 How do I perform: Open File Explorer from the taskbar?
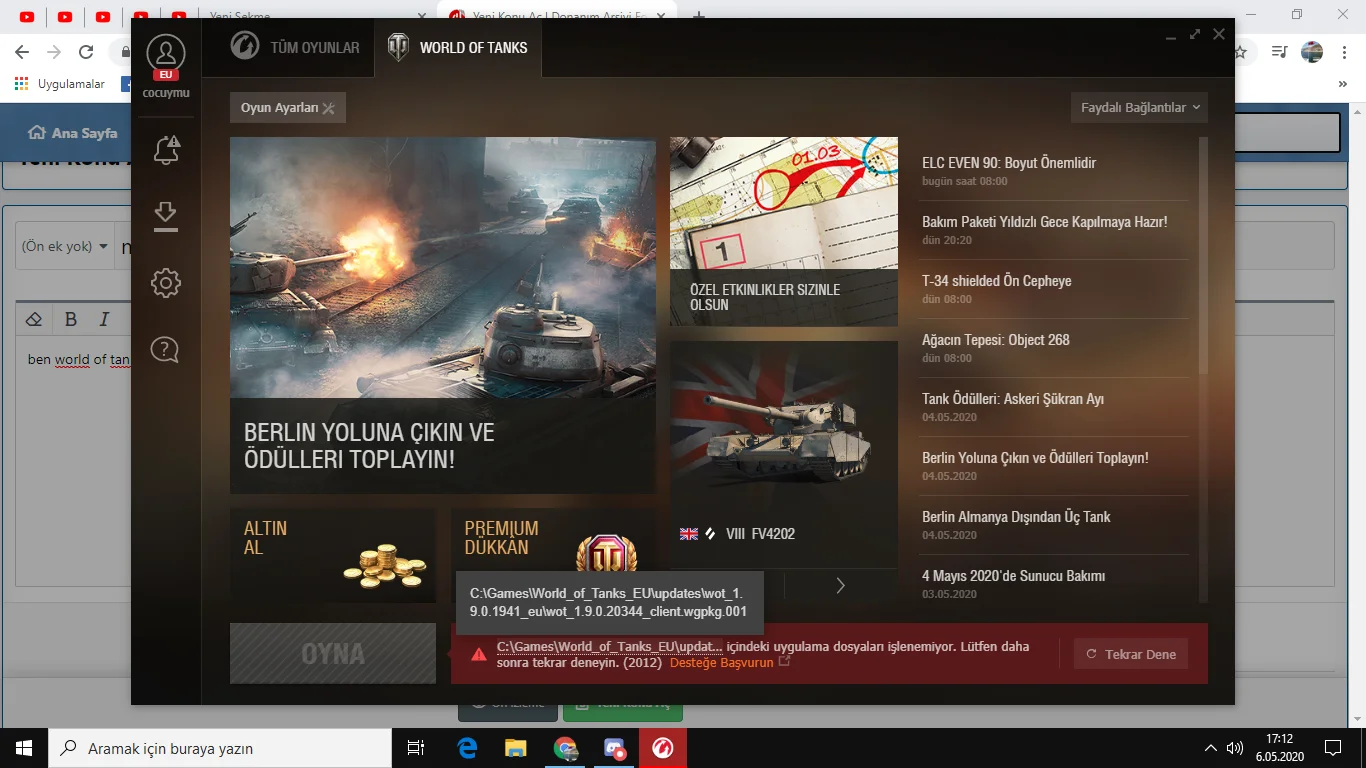[x=515, y=748]
